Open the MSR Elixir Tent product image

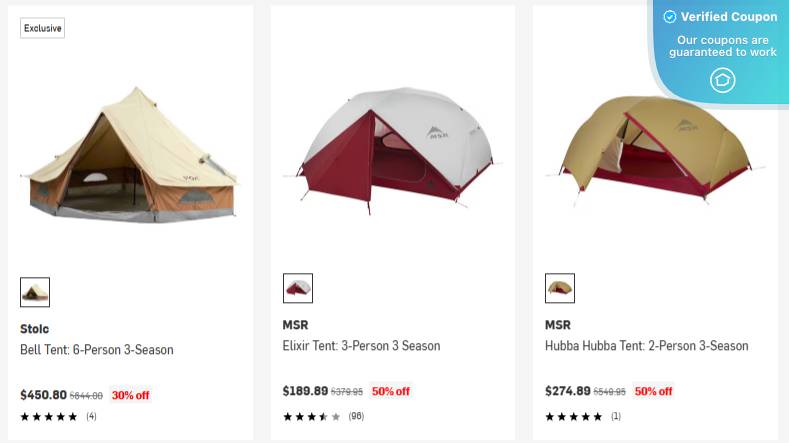click(392, 151)
